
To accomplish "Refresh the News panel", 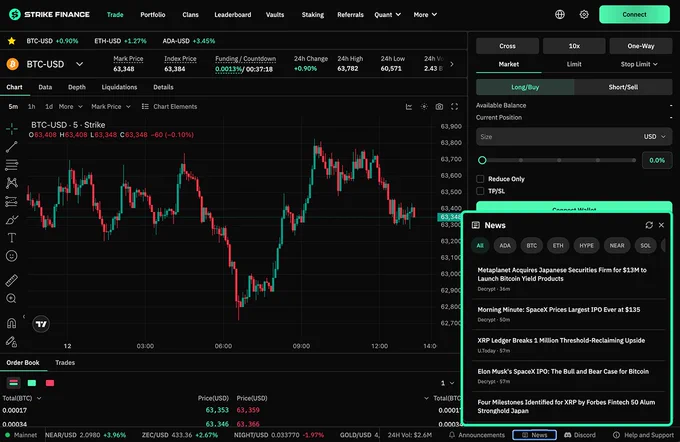I will pos(649,225).
